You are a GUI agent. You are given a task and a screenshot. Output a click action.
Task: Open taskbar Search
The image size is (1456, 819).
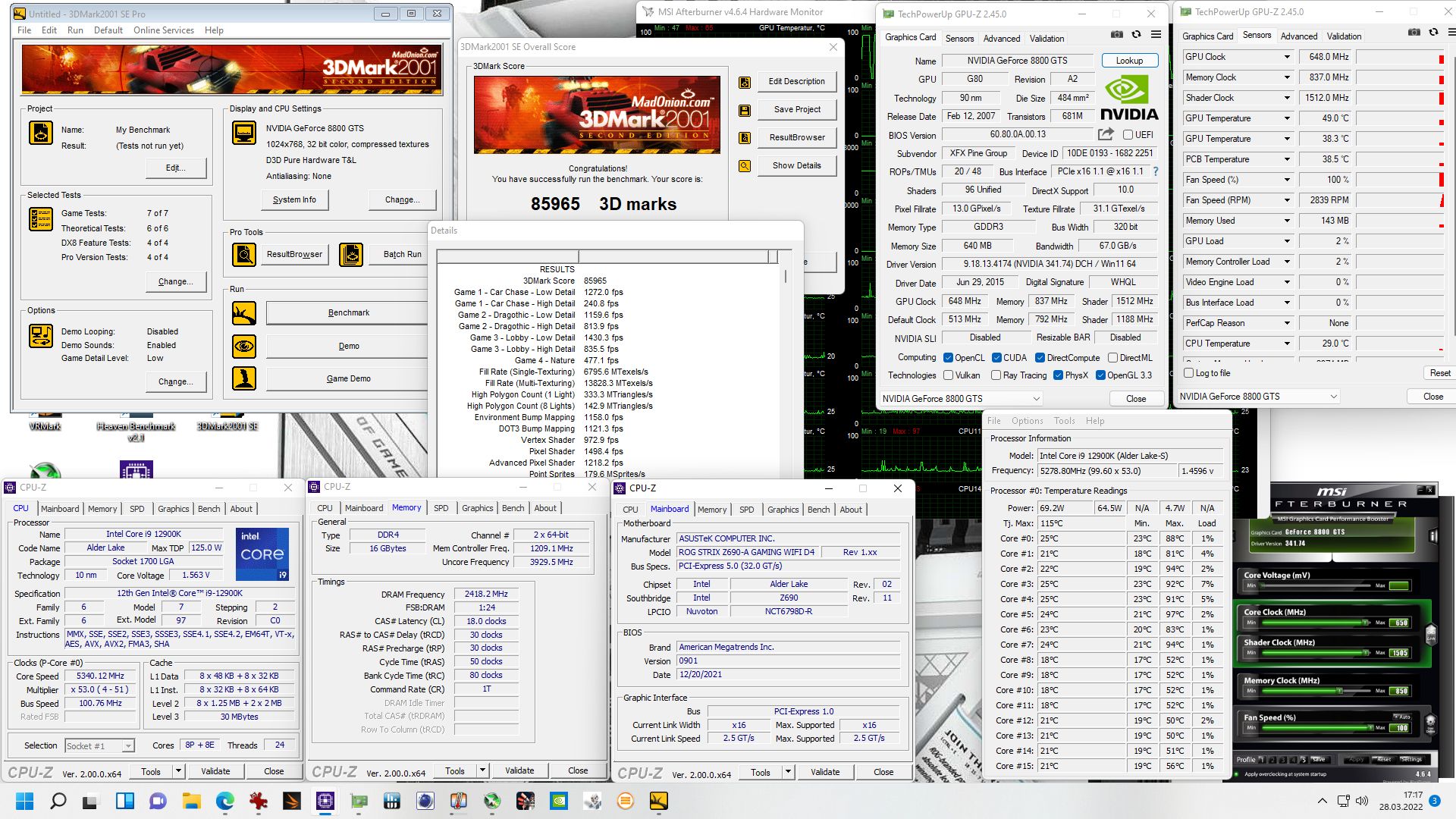click(58, 801)
